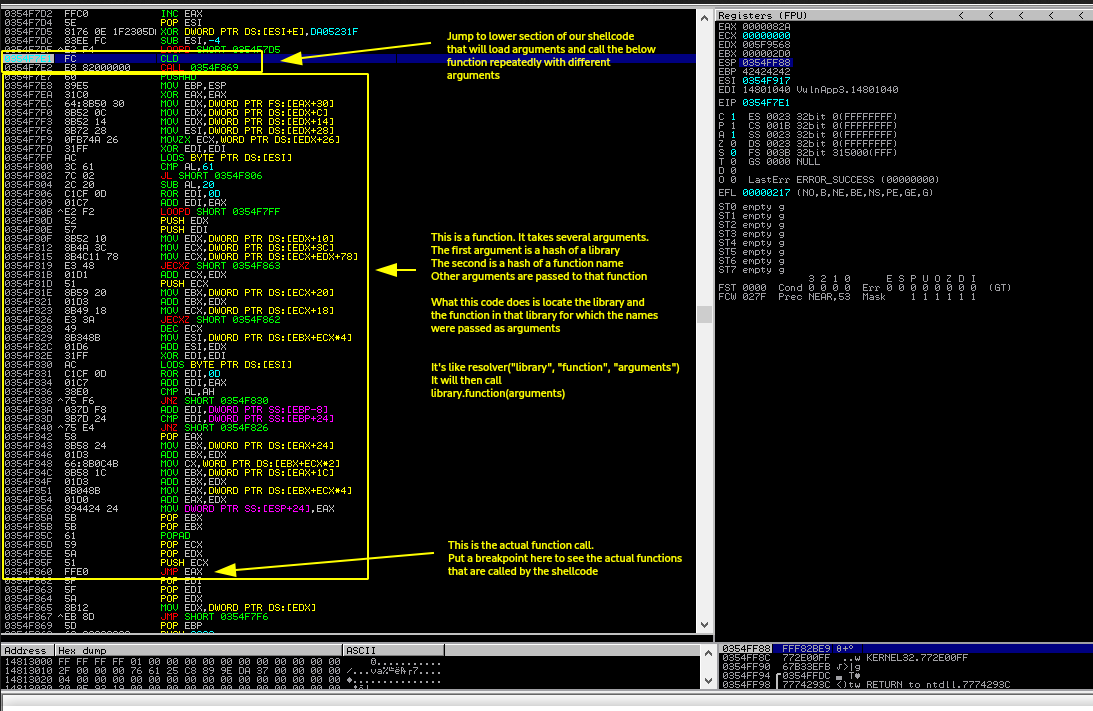Screen dimensions: 1093x711
Task: Toggle the P parity flag value
Action: click(733, 126)
